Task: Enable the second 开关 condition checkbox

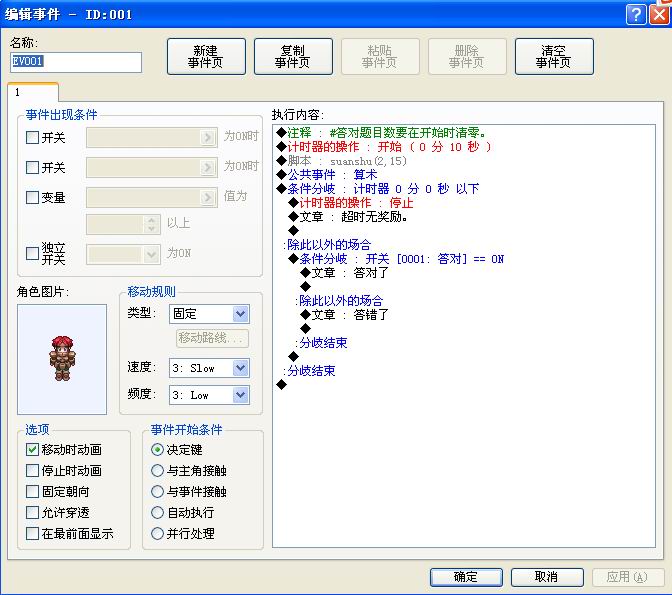Action: pyautogui.click(x=33, y=167)
